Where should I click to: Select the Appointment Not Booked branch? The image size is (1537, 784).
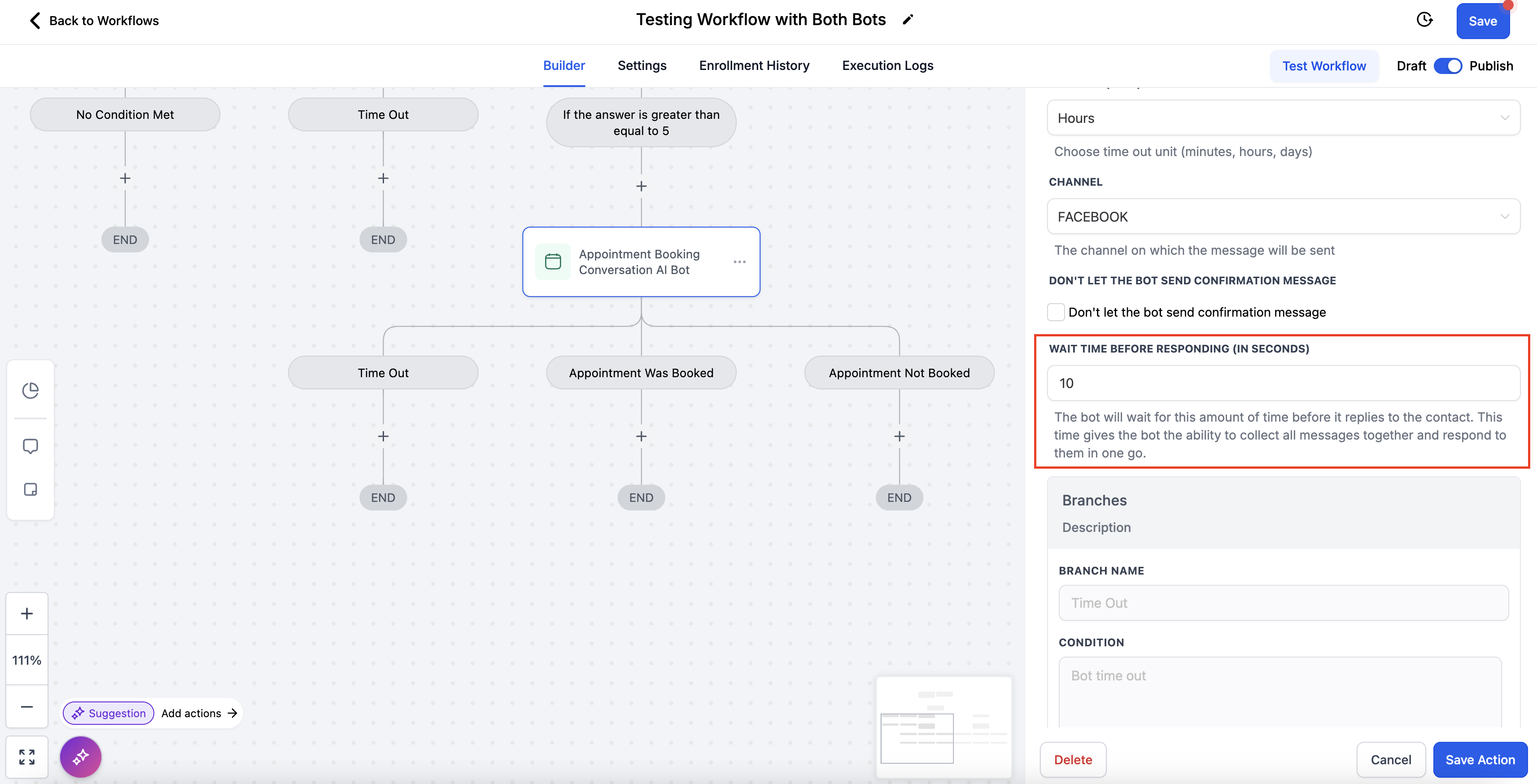pos(899,373)
